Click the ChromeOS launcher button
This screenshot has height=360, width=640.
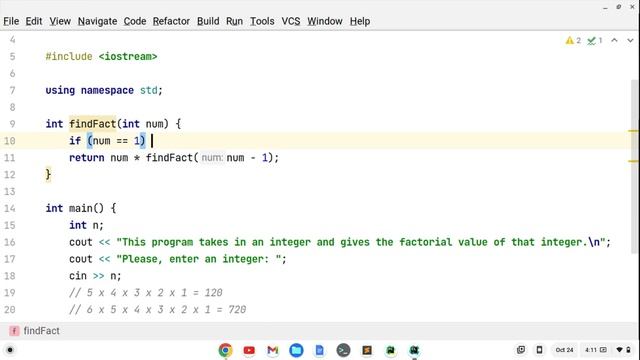(x=10, y=350)
